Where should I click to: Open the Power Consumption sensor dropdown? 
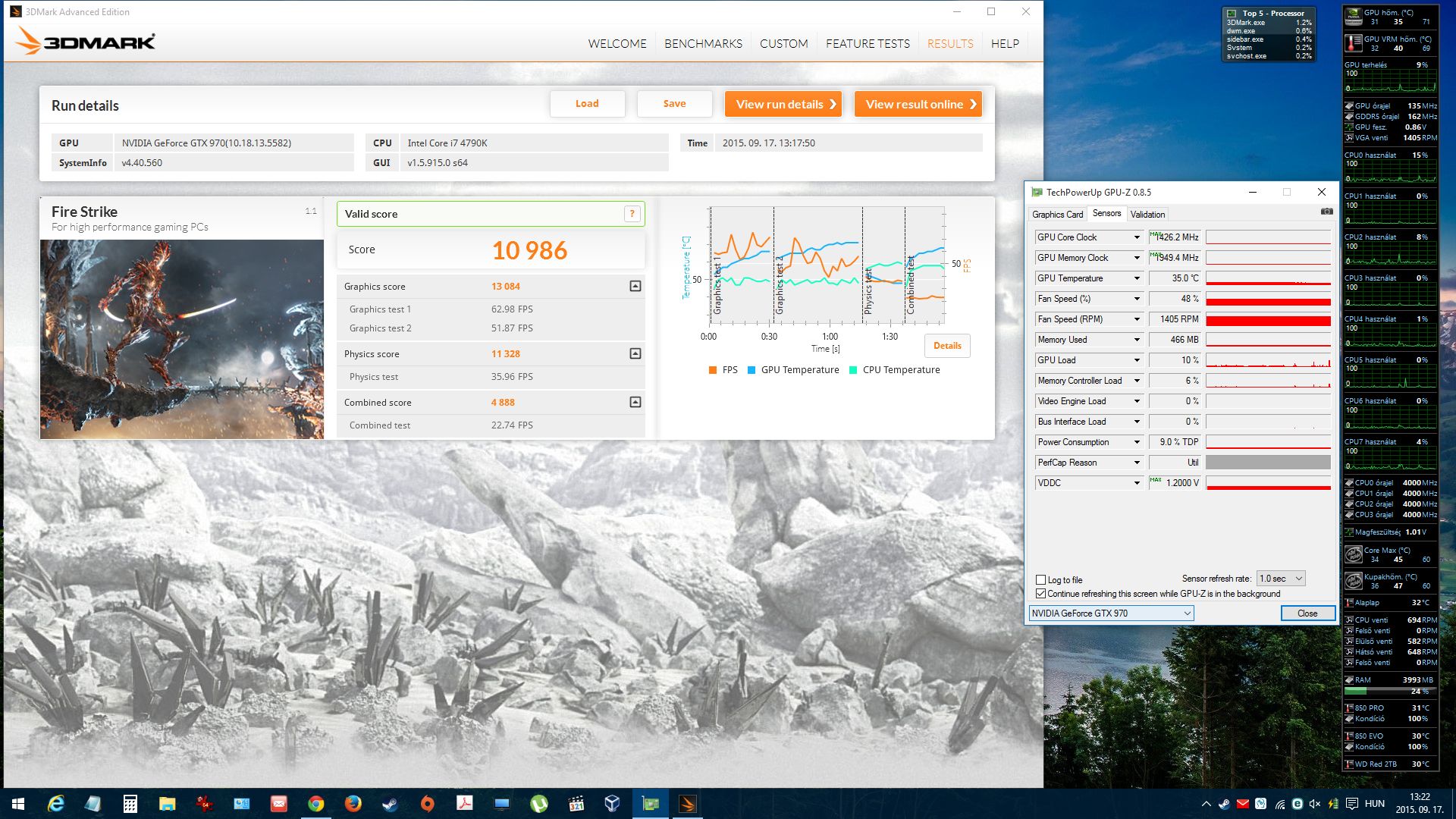click(x=1137, y=442)
